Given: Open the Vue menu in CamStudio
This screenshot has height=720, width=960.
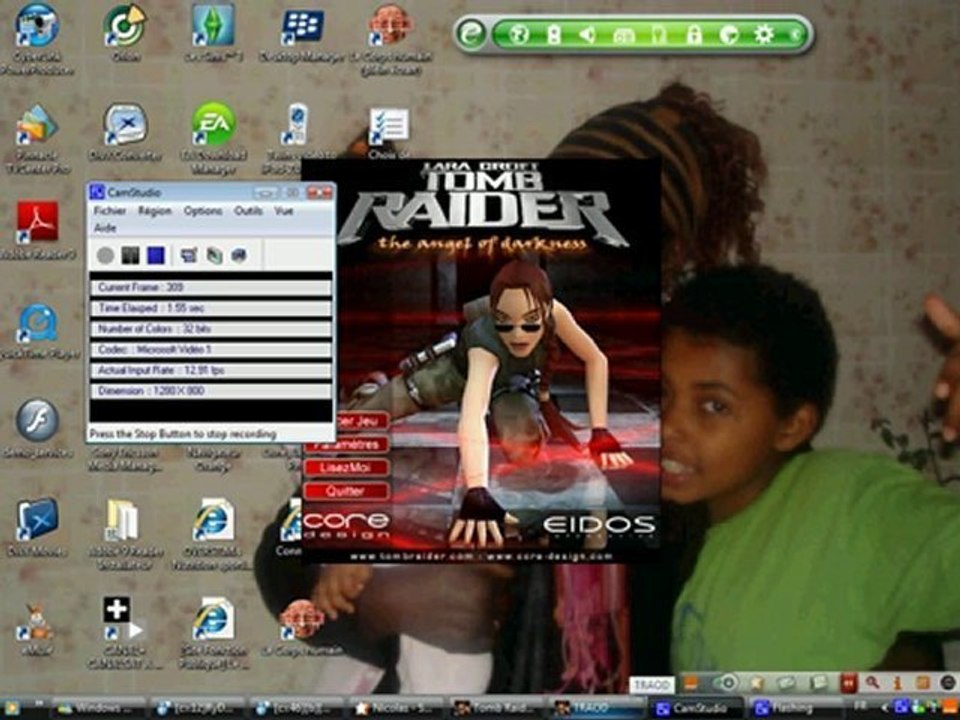Looking at the screenshot, I should (x=283, y=211).
